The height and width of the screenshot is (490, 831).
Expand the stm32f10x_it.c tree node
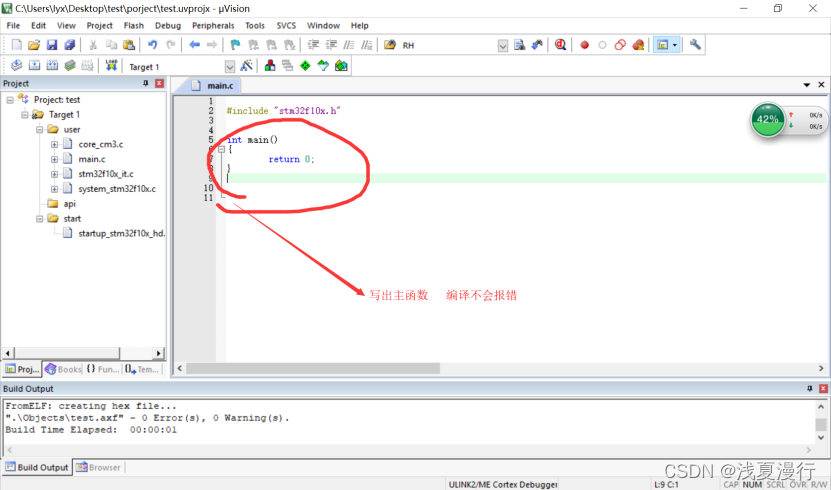pos(55,174)
